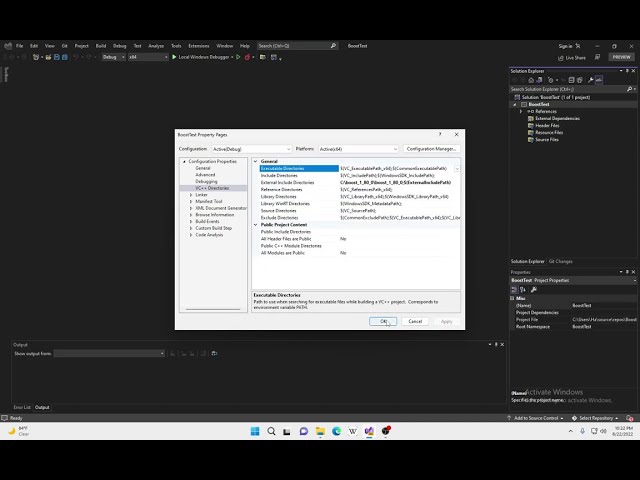Viewport: 640px width, 480px height.
Task: Select External Include Directories property row
Action: pos(360,182)
